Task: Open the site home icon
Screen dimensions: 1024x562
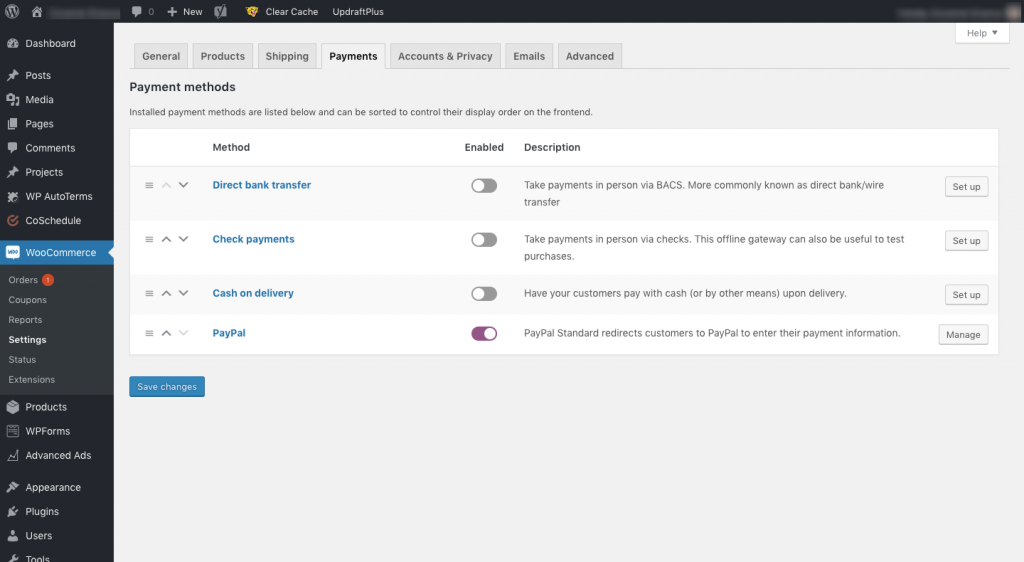Action: pos(37,12)
